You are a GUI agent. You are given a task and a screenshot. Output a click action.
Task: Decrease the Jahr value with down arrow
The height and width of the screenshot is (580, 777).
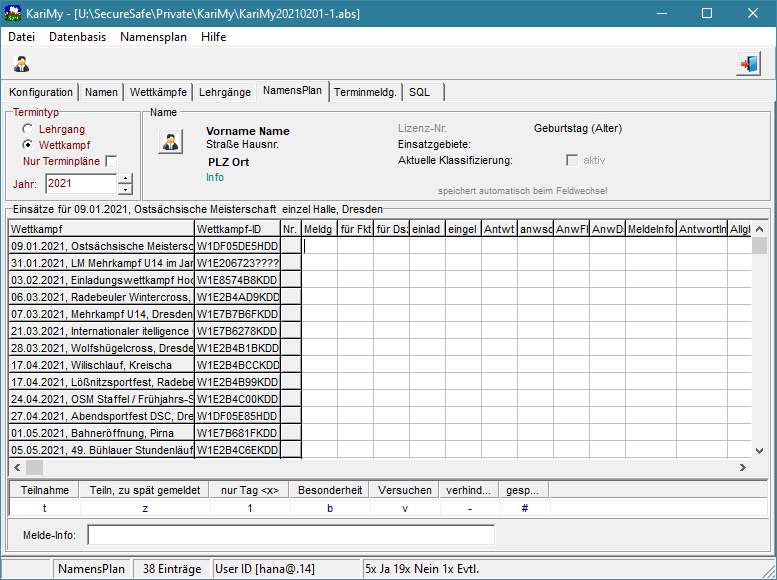tap(126, 189)
